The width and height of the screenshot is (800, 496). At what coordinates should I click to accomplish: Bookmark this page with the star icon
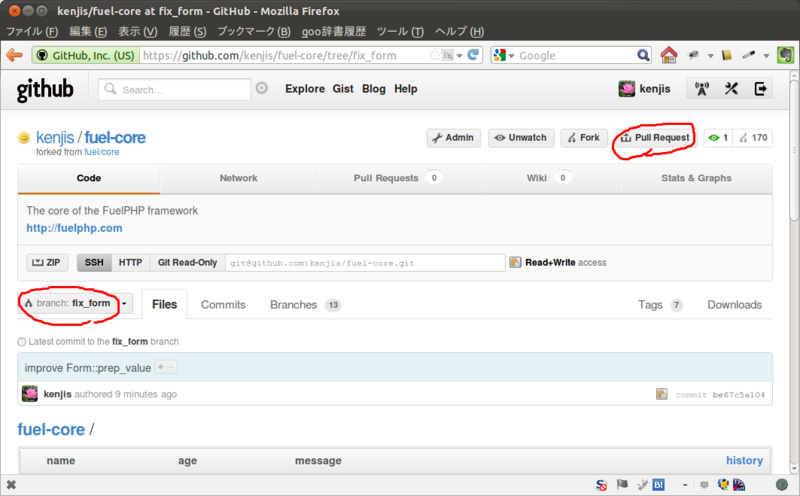click(434, 55)
